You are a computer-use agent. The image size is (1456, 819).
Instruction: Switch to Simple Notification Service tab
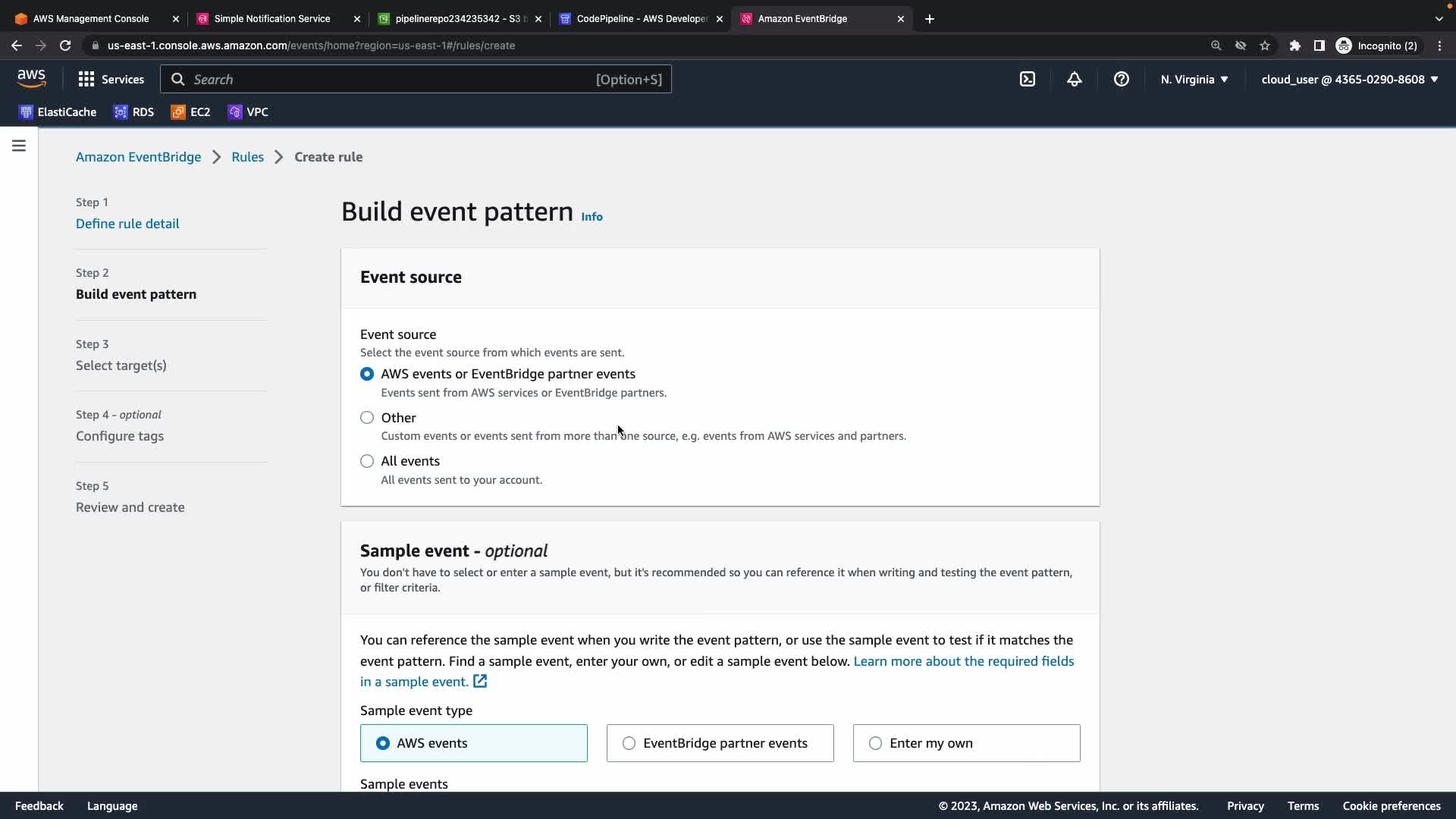[271, 19]
